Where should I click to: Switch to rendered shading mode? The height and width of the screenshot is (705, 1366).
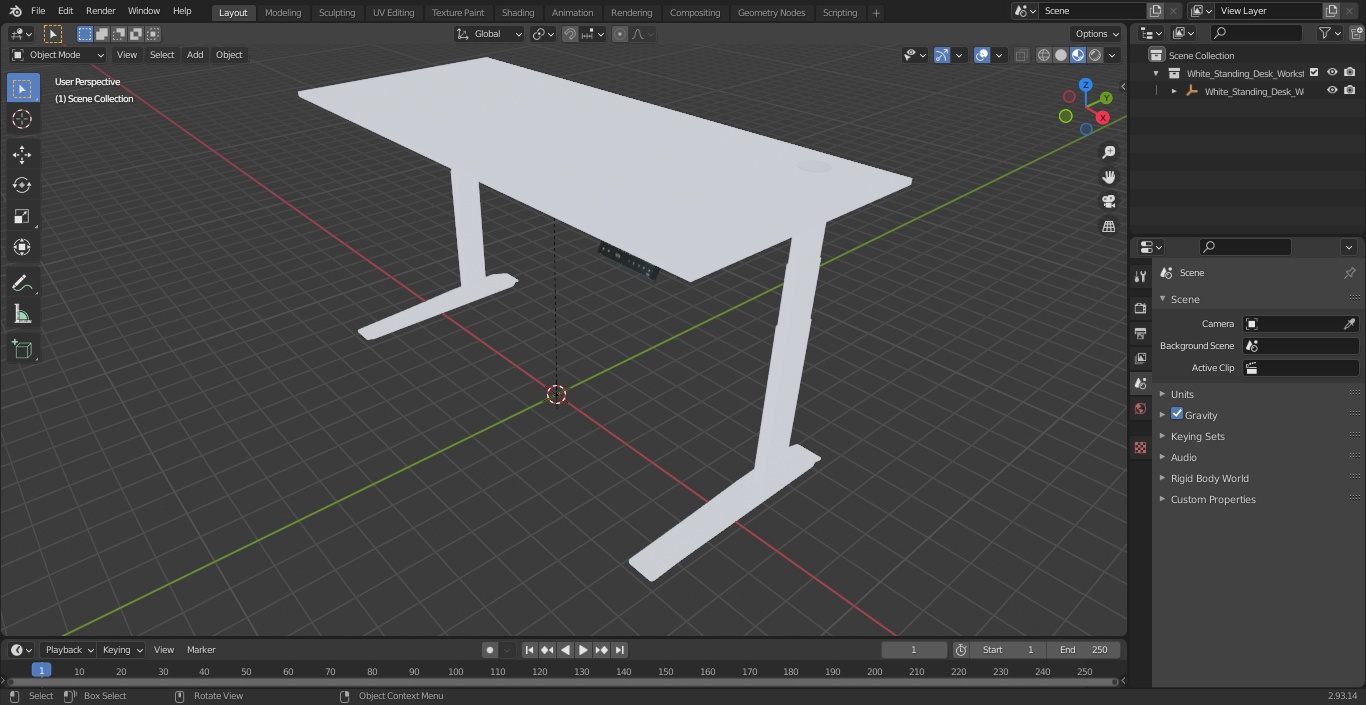(1095, 55)
